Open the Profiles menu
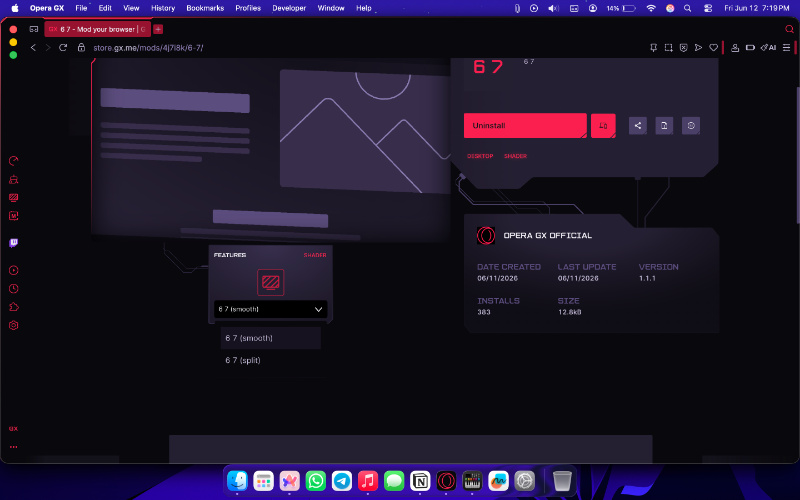Image resolution: width=800 pixels, height=500 pixels. [248, 8]
